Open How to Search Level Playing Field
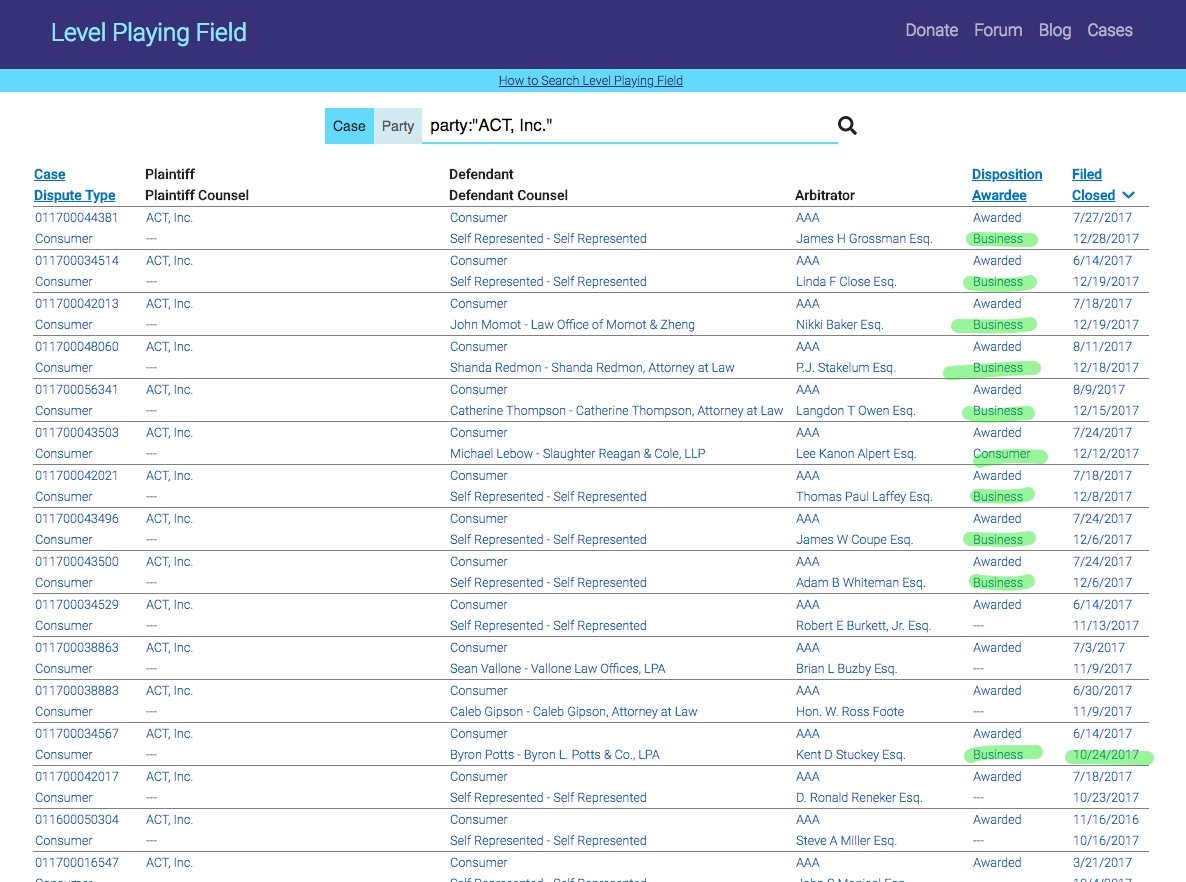 (591, 81)
